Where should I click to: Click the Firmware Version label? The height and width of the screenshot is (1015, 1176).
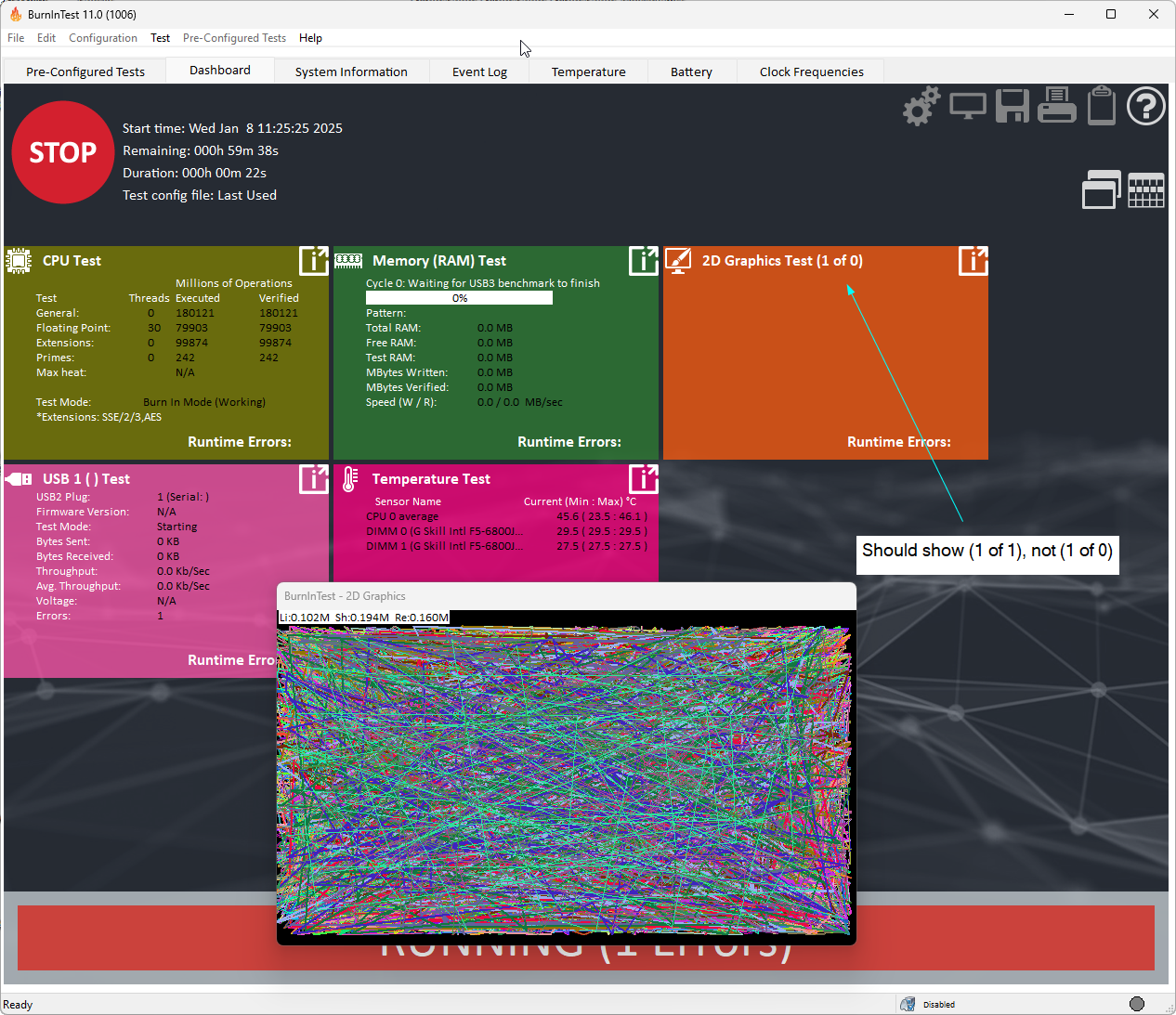click(x=83, y=512)
